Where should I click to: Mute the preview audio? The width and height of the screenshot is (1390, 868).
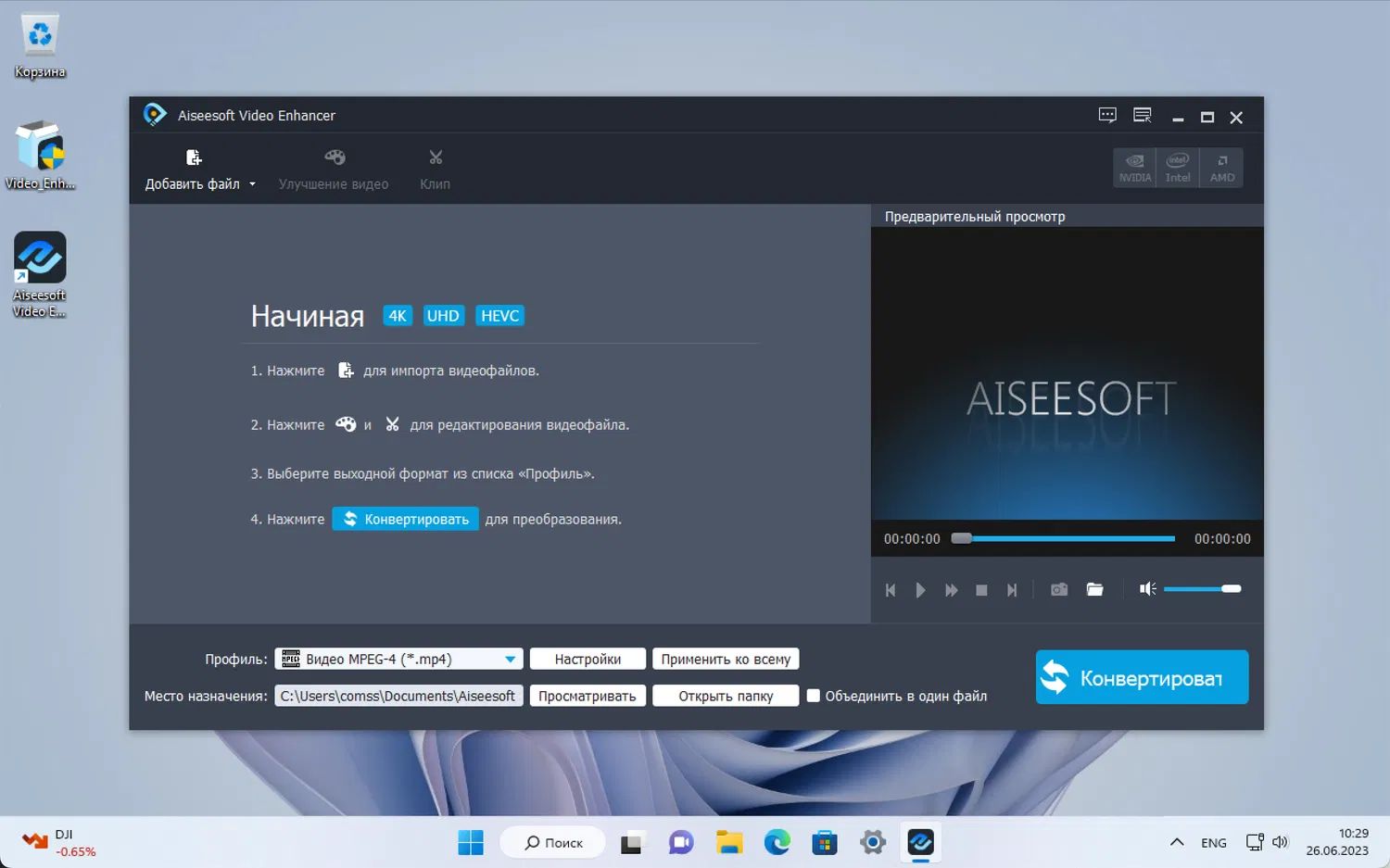pyautogui.click(x=1147, y=589)
